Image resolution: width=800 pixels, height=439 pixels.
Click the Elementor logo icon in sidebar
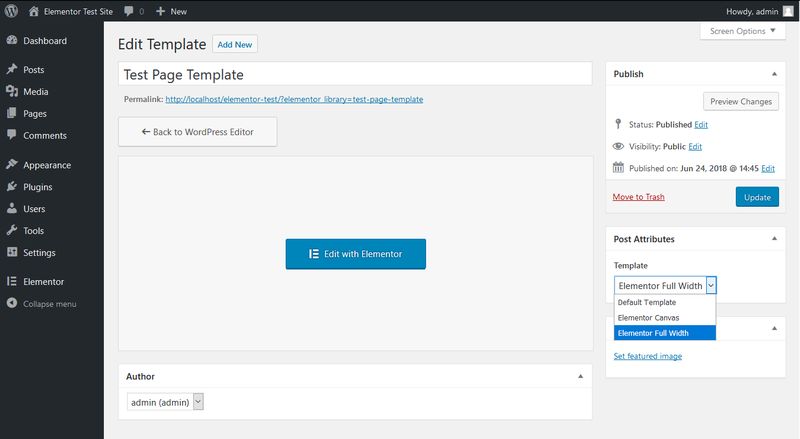[12, 281]
